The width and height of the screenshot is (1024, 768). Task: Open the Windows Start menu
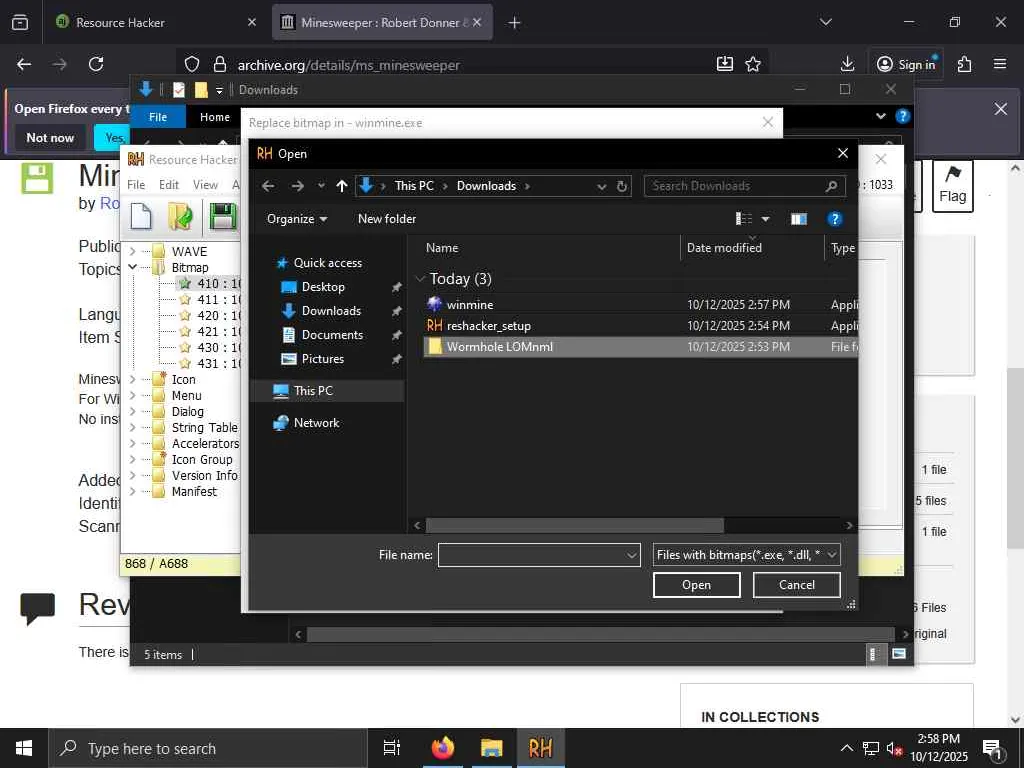[x=24, y=748]
